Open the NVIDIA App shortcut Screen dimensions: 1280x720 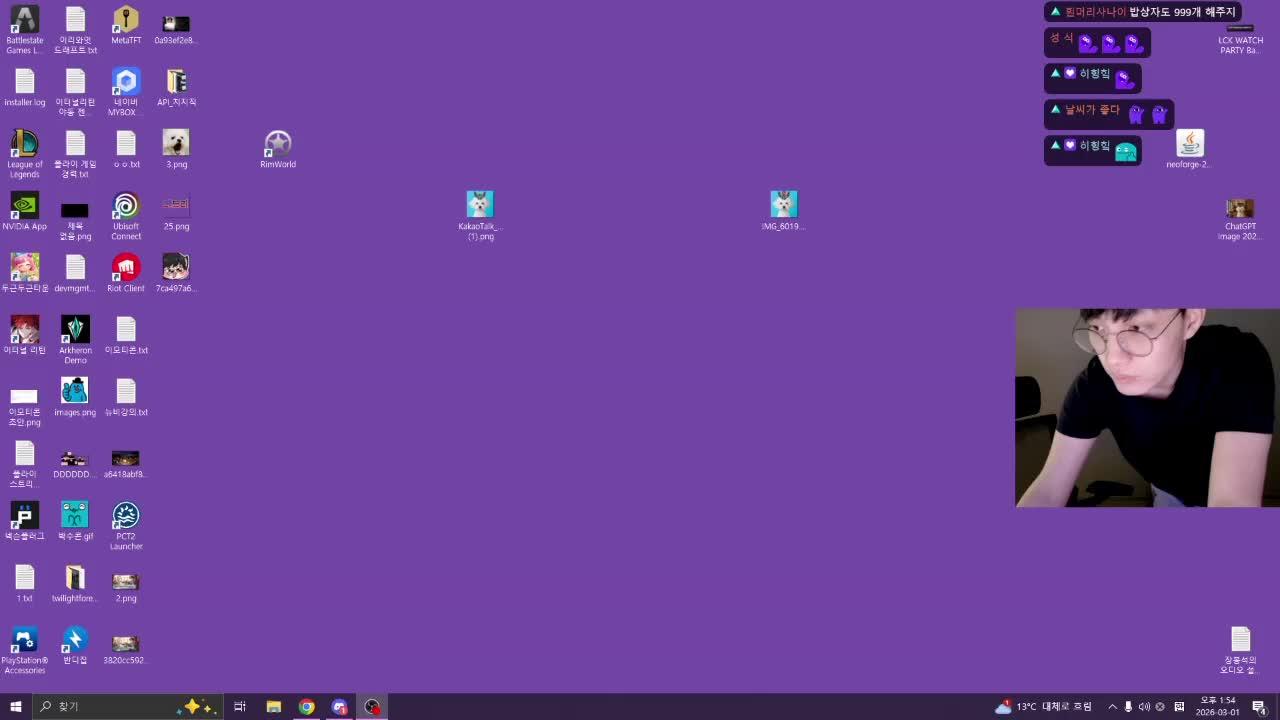[24, 211]
